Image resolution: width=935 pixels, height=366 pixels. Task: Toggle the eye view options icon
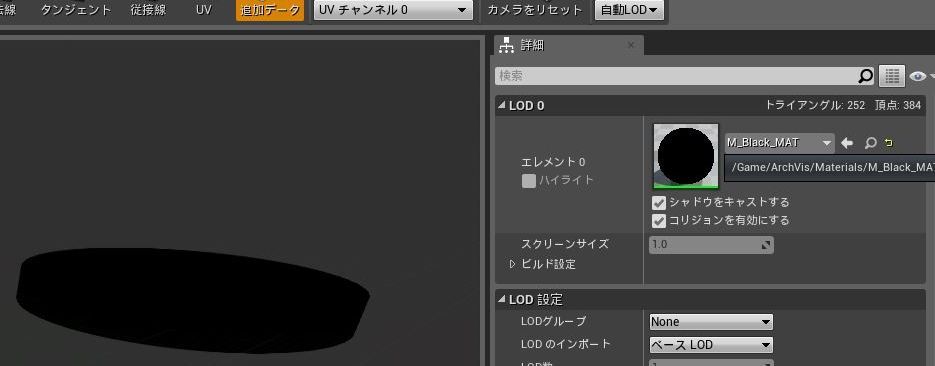(918, 76)
